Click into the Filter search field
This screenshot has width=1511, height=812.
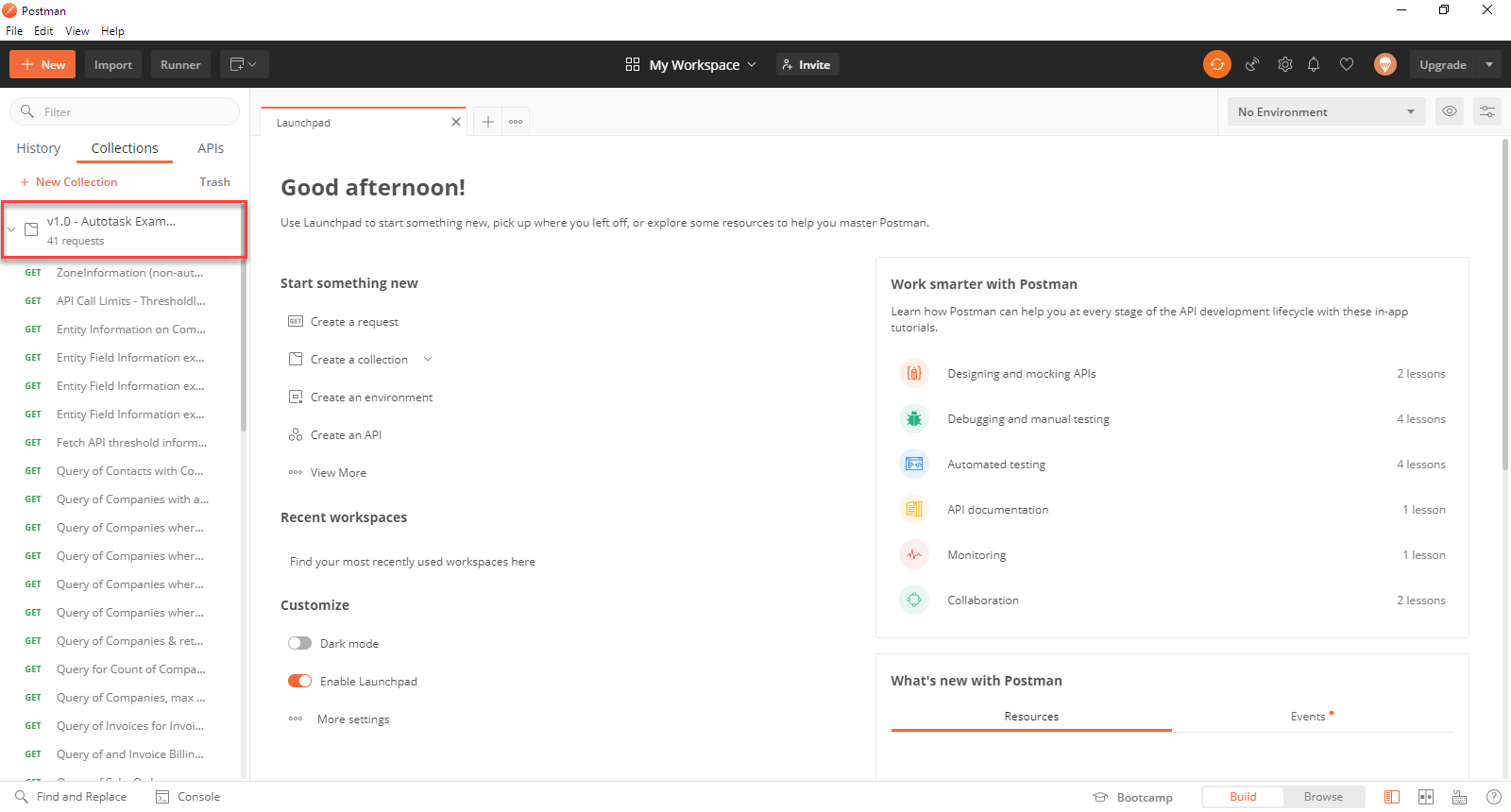point(132,111)
